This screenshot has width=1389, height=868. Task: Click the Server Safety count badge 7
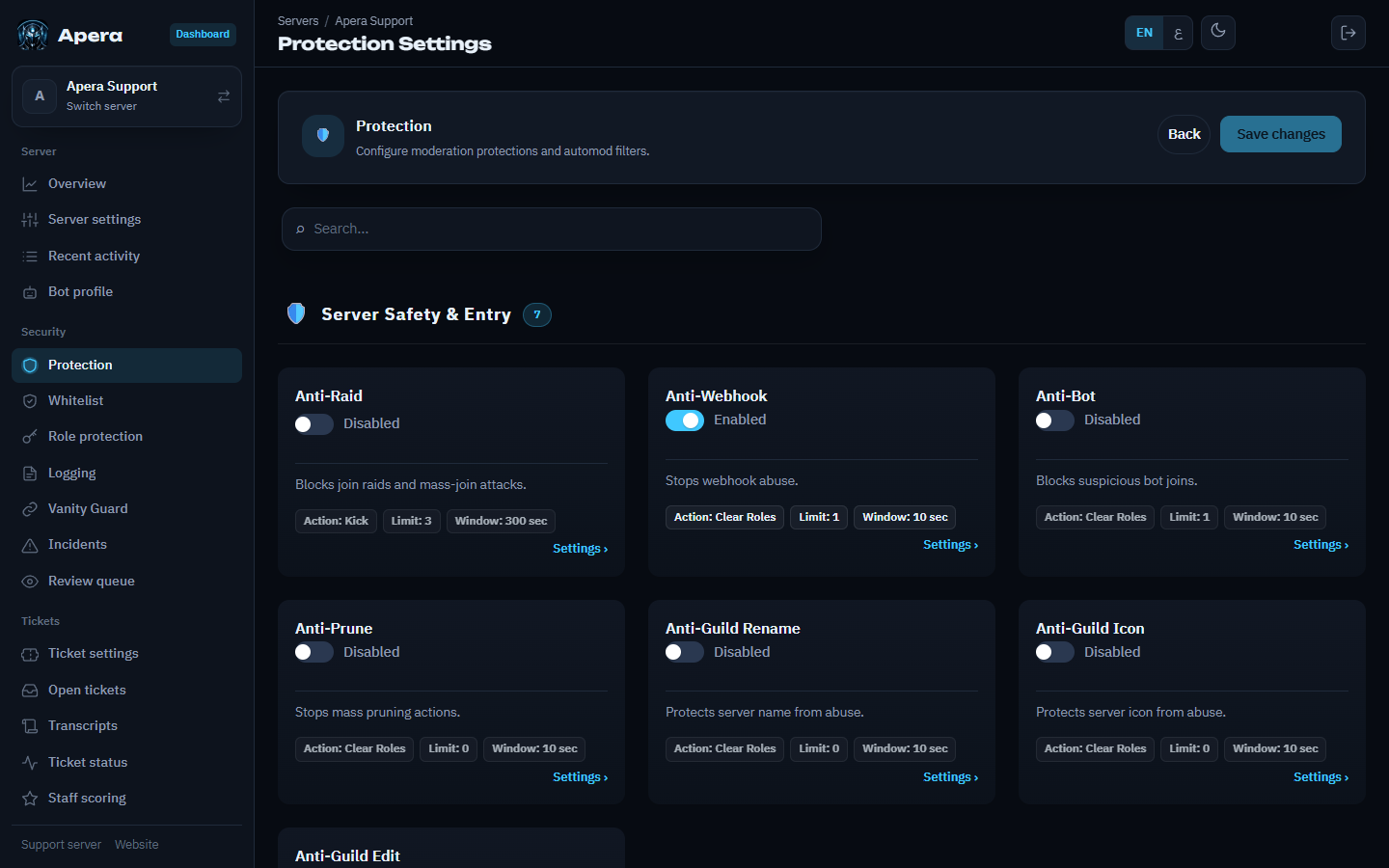[x=537, y=314]
